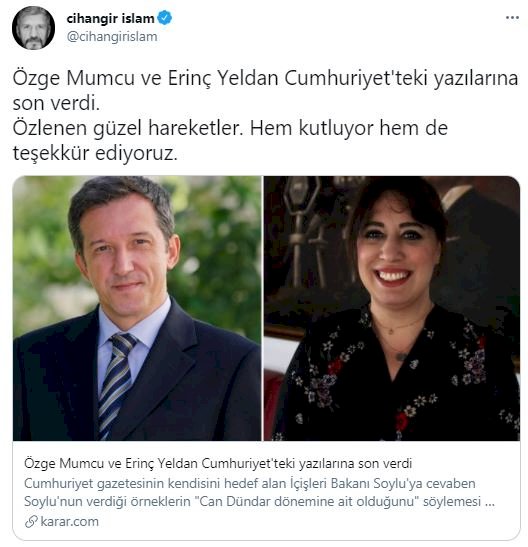The width and height of the screenshot is (528, 547).
Task: Open karar.com domain link
Action: 69,522
